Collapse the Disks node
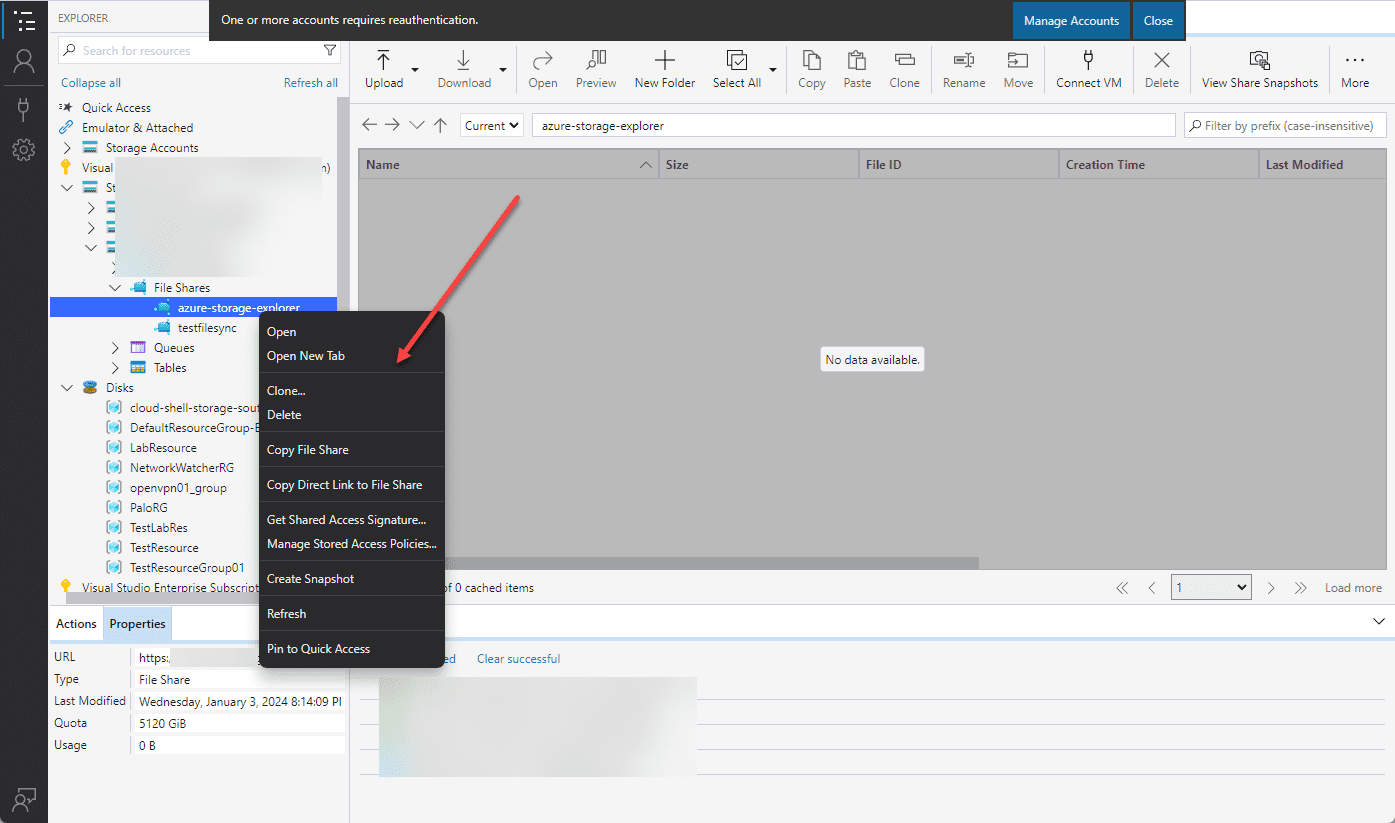This screenshot has width=1395, height=823. (67, 388)
